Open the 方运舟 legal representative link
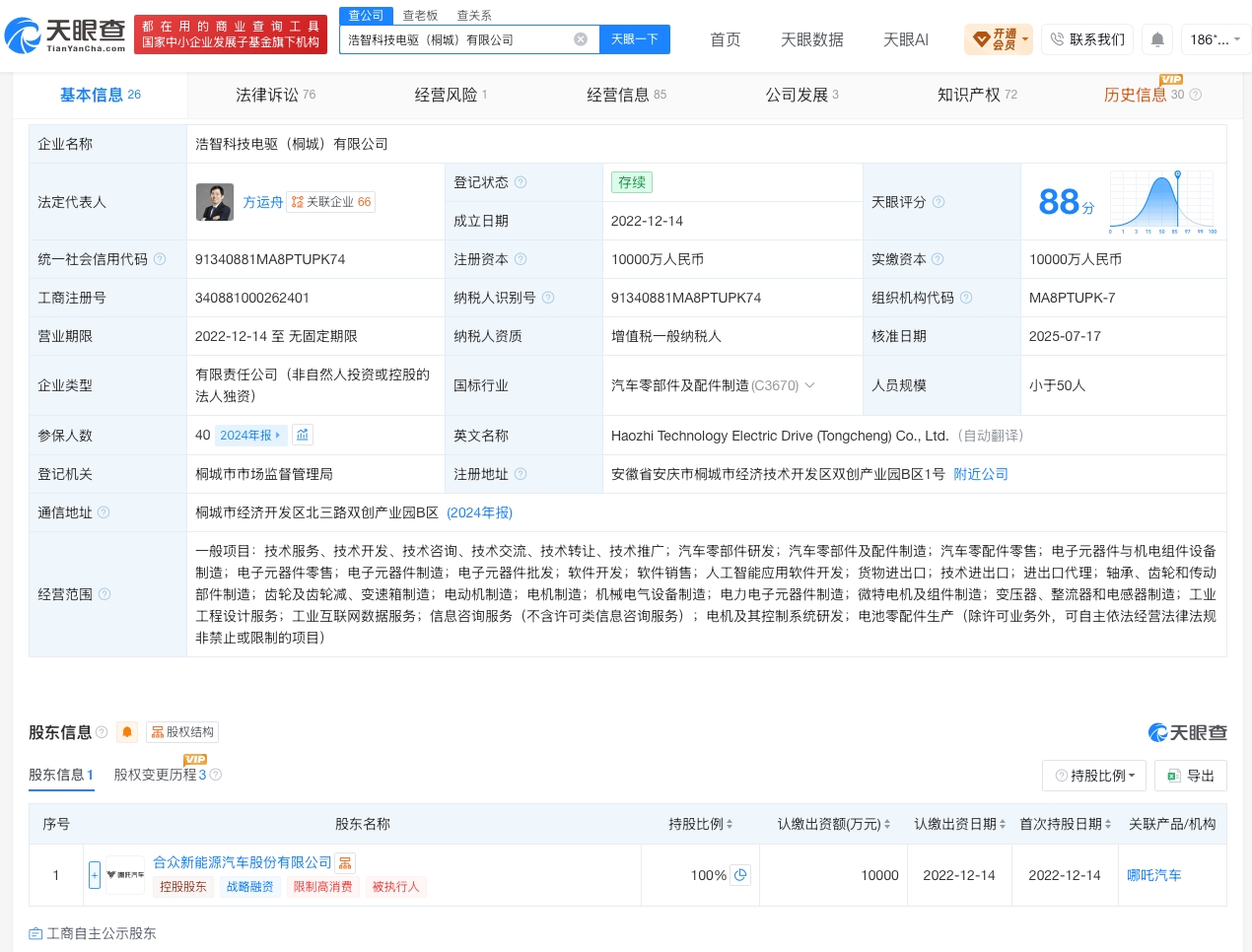1252x952 pixels. [x=262, y=202]
